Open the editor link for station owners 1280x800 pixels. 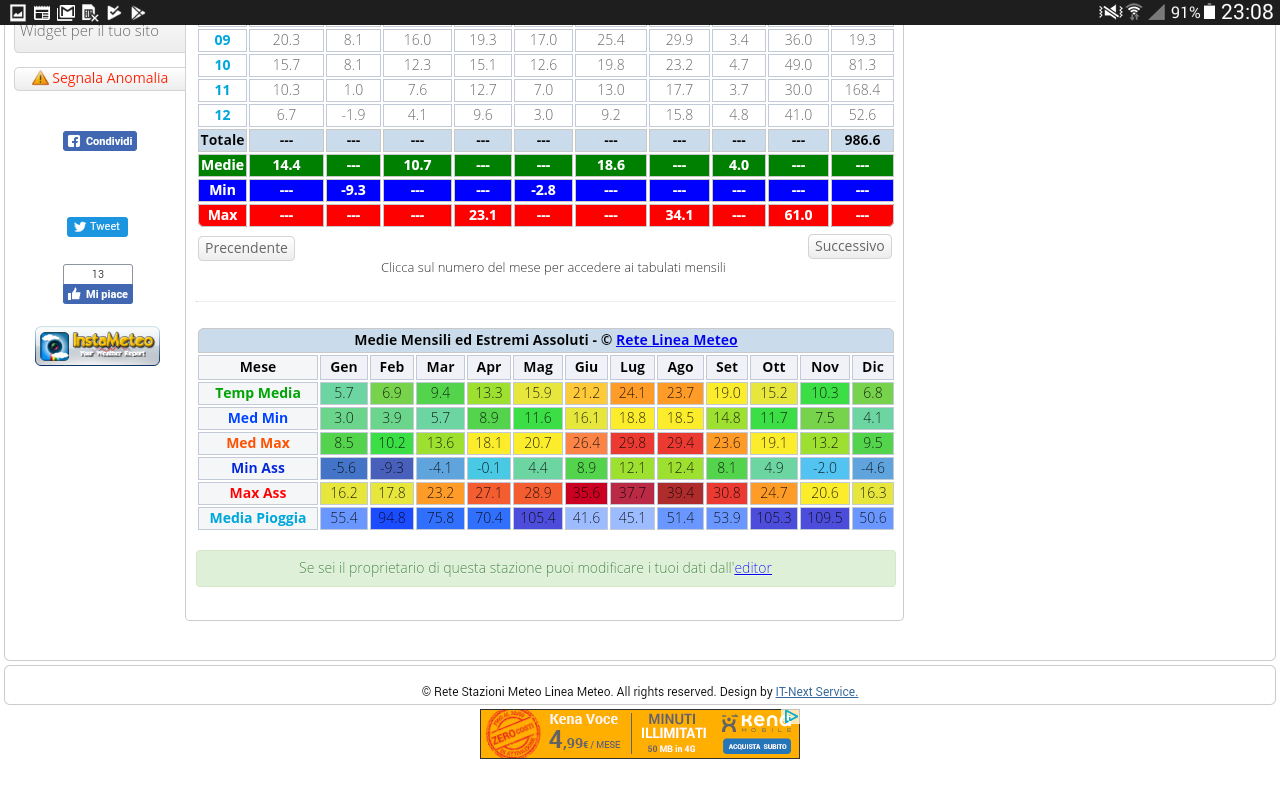click(753, 568)
